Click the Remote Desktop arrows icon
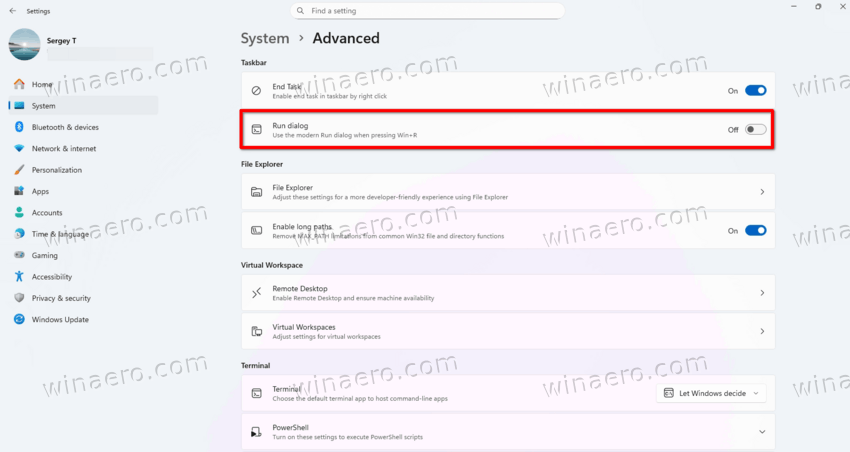Image resolution: width=850 pixels, height=452 pixels. [x=256, y=293]
